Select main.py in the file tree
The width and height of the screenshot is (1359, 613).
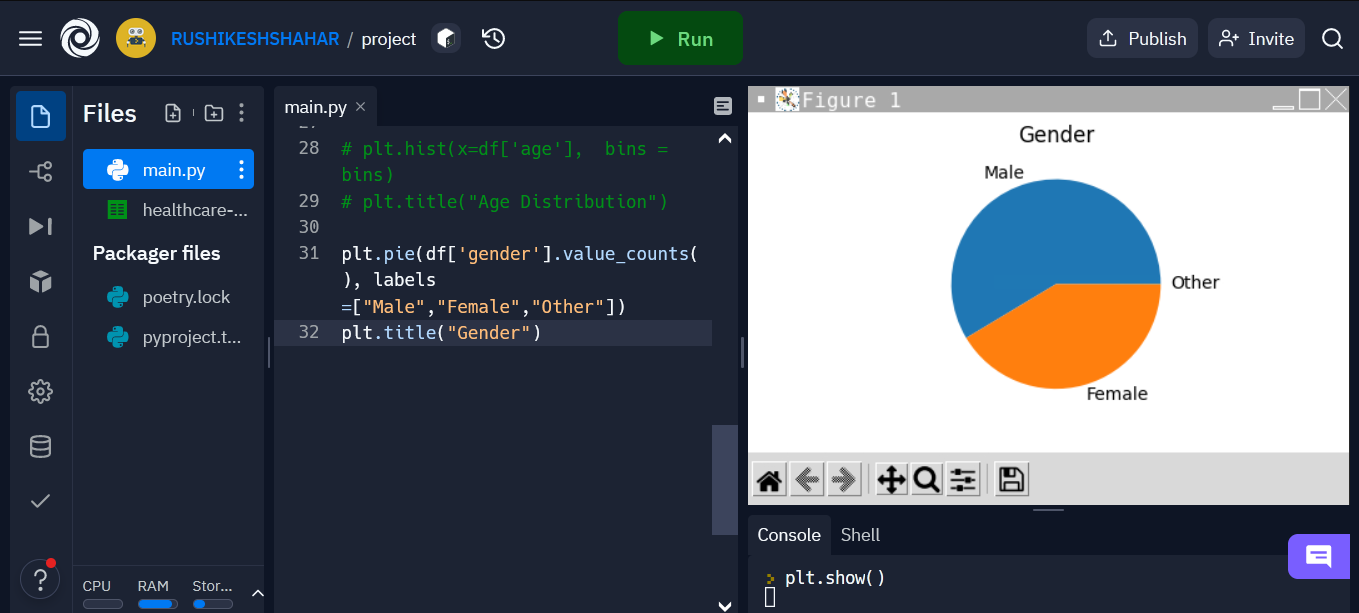168,170
